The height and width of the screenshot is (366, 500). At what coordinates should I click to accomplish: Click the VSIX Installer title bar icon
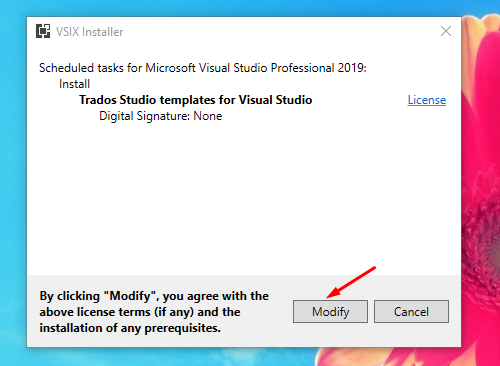click(43, 31)
